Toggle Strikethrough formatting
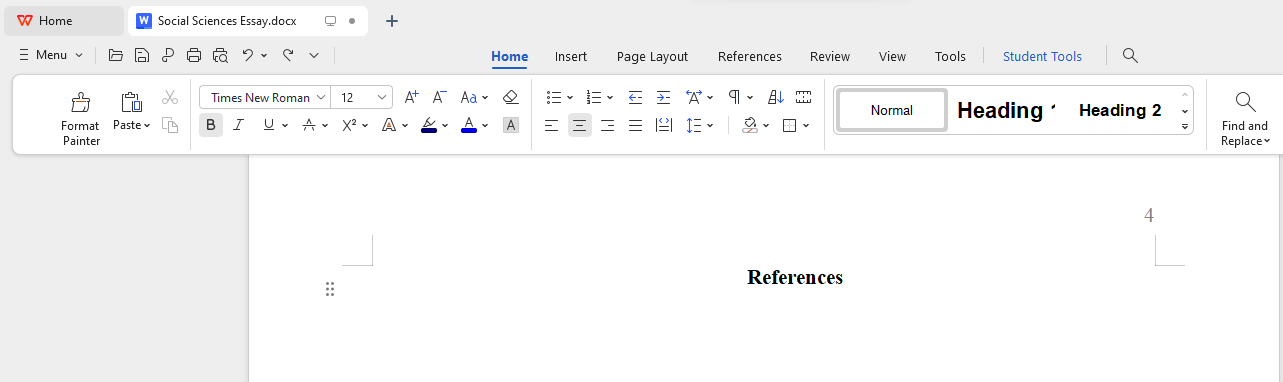The height and width of the screenshot is (382, 1283). point(309,125)
